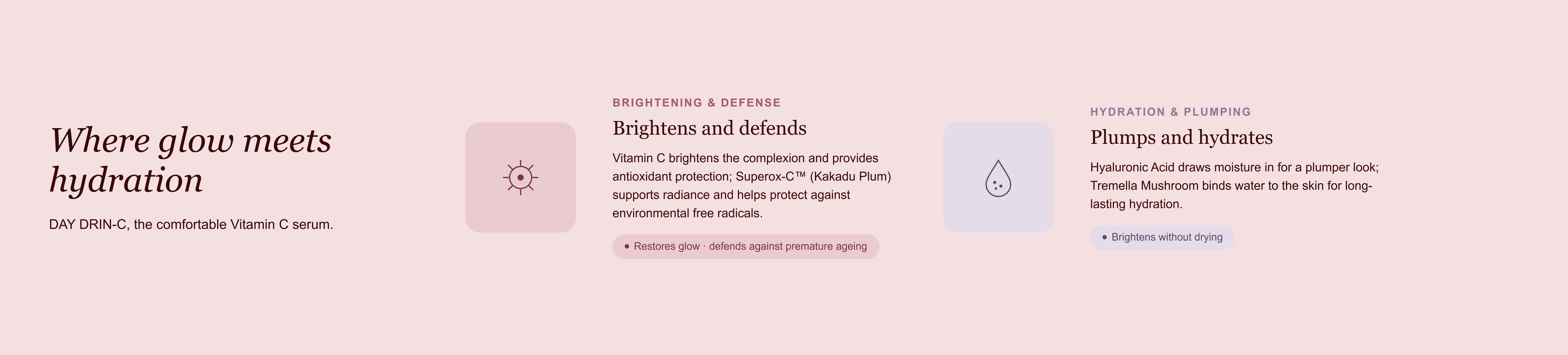Click the HYDRATION & PLUMPING label

coord(1171,112)
